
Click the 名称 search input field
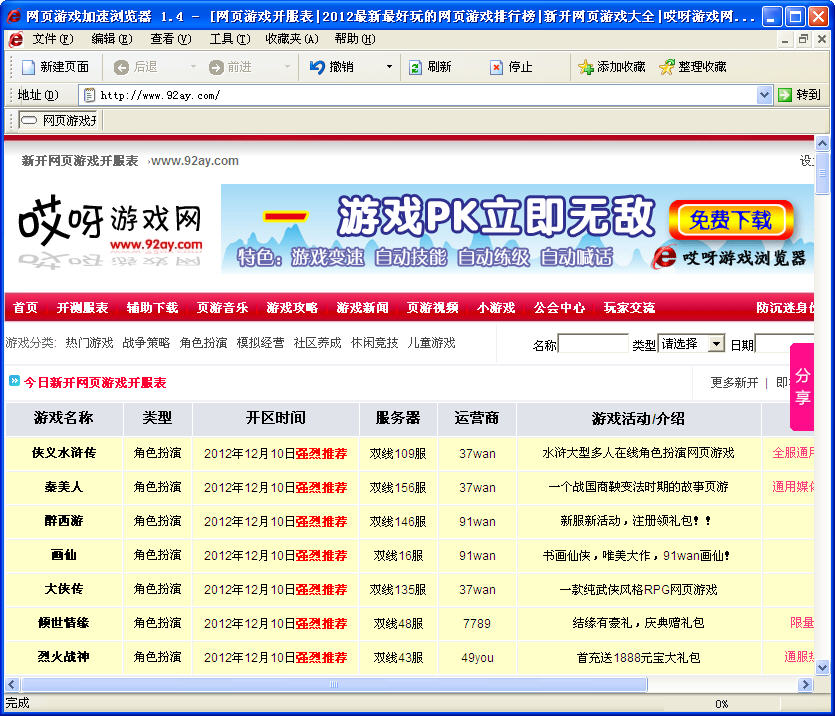[x=593, y=344]
